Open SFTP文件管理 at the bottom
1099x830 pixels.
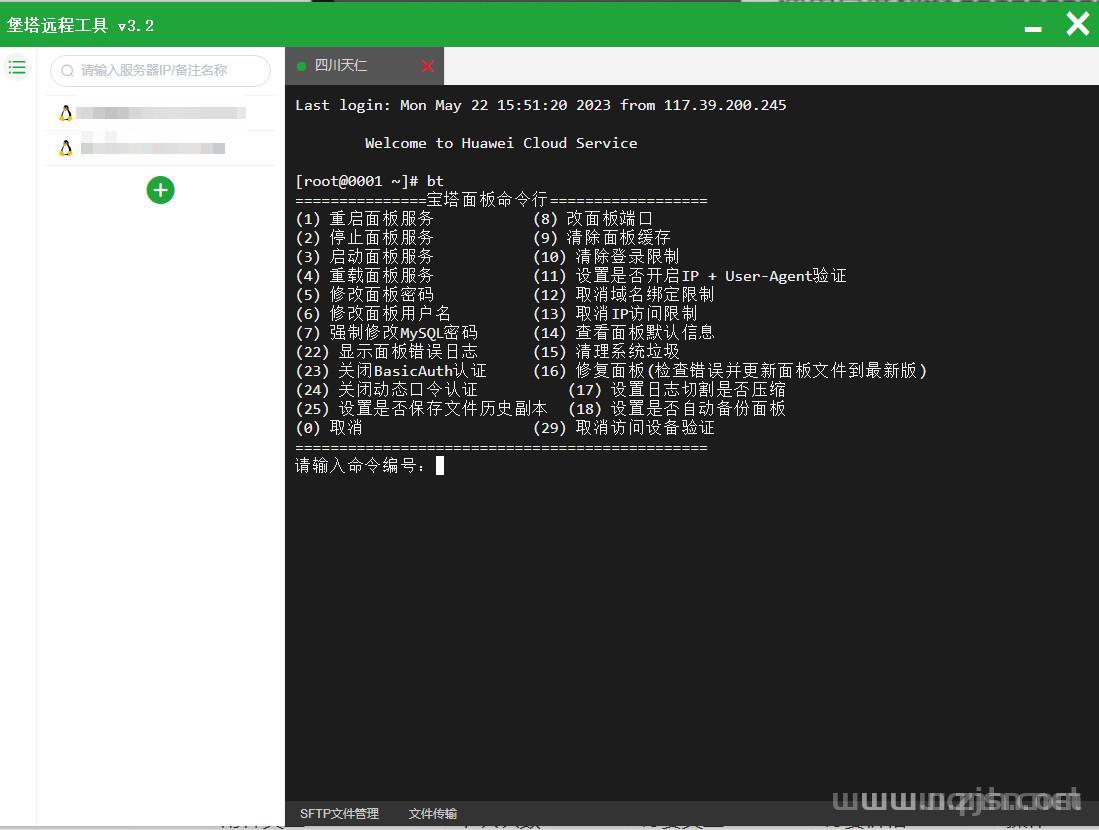[339, 814]
